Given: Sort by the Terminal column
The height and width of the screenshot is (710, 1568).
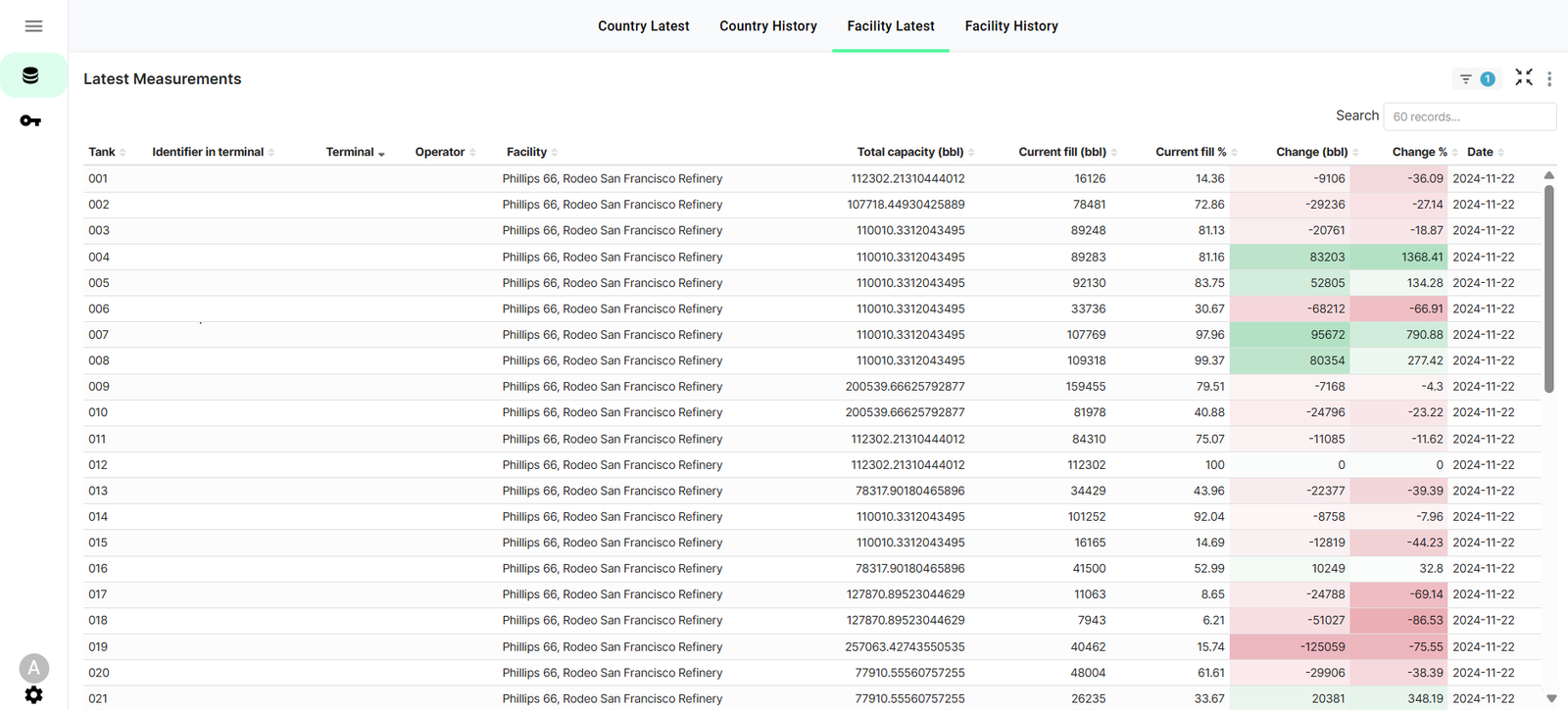Looking at the screenshot, I should pos(356,152).
